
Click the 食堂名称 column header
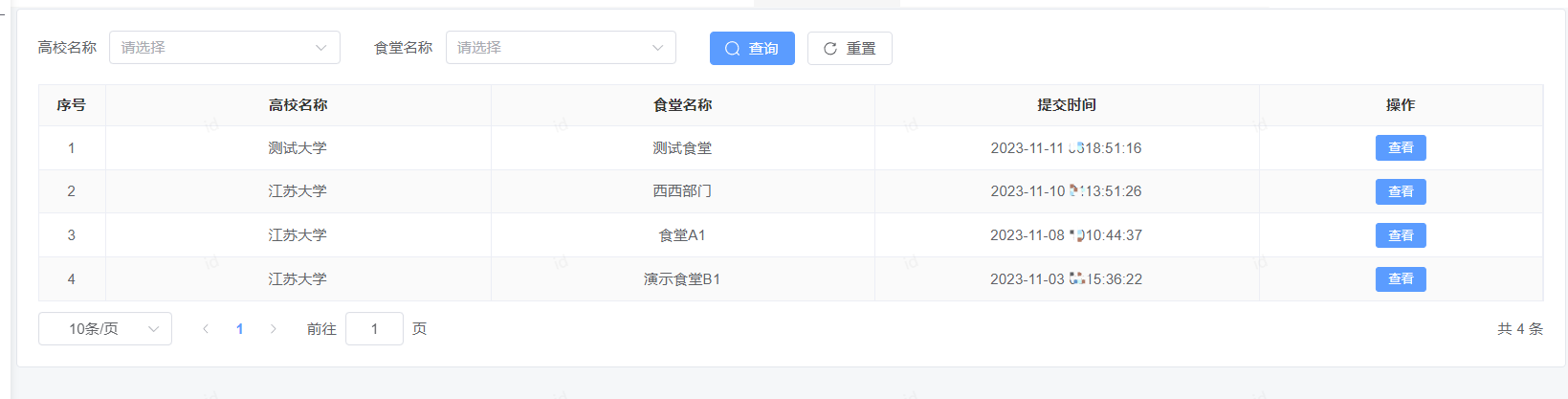(x=683, y=105)
